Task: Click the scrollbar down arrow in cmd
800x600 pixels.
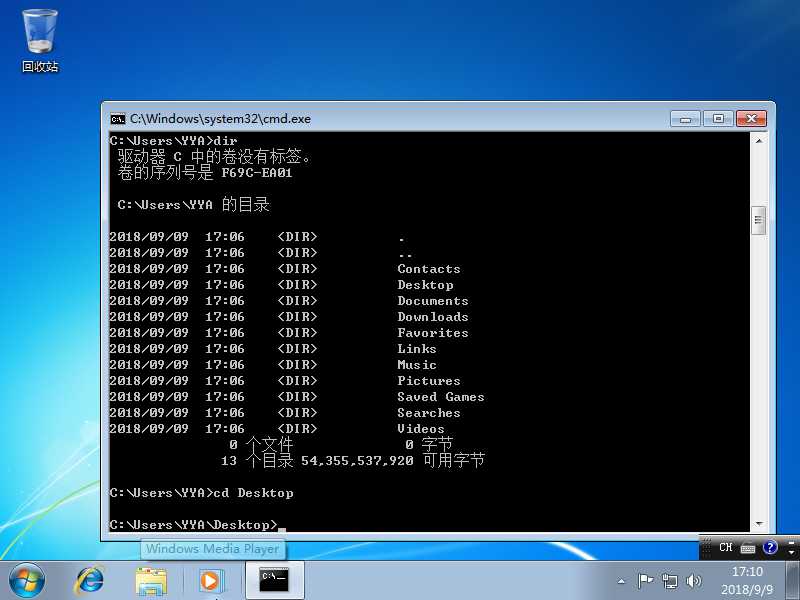Action: click(x=759, y=524)
